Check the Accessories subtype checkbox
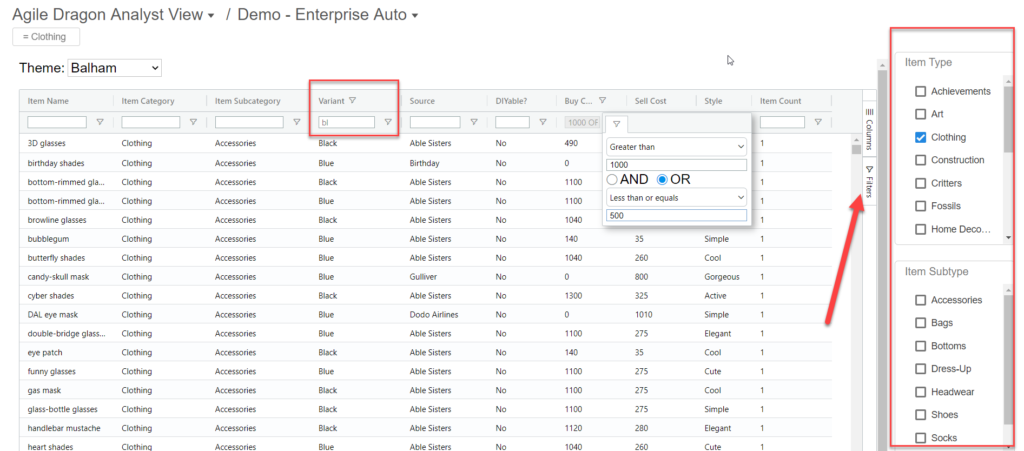The height and width of the screenshot is (451, 1024). pos(920,300)
